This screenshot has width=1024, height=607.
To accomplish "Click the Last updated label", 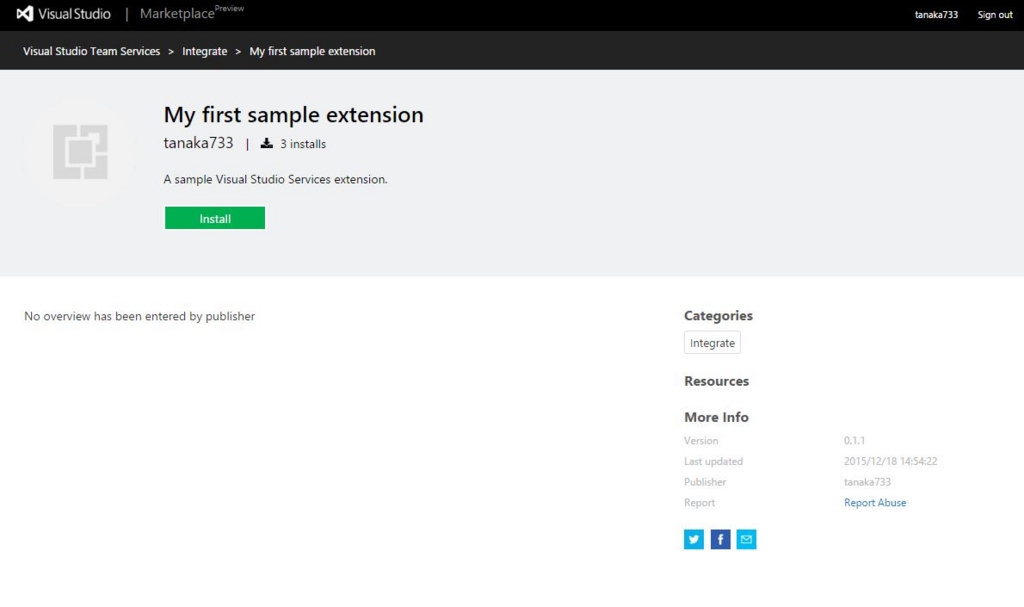I will coord(713,461).
